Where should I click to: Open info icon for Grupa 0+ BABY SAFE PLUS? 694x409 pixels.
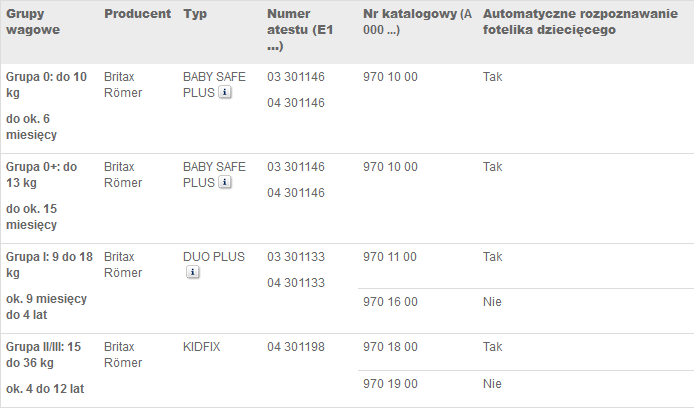coord(225,182)
